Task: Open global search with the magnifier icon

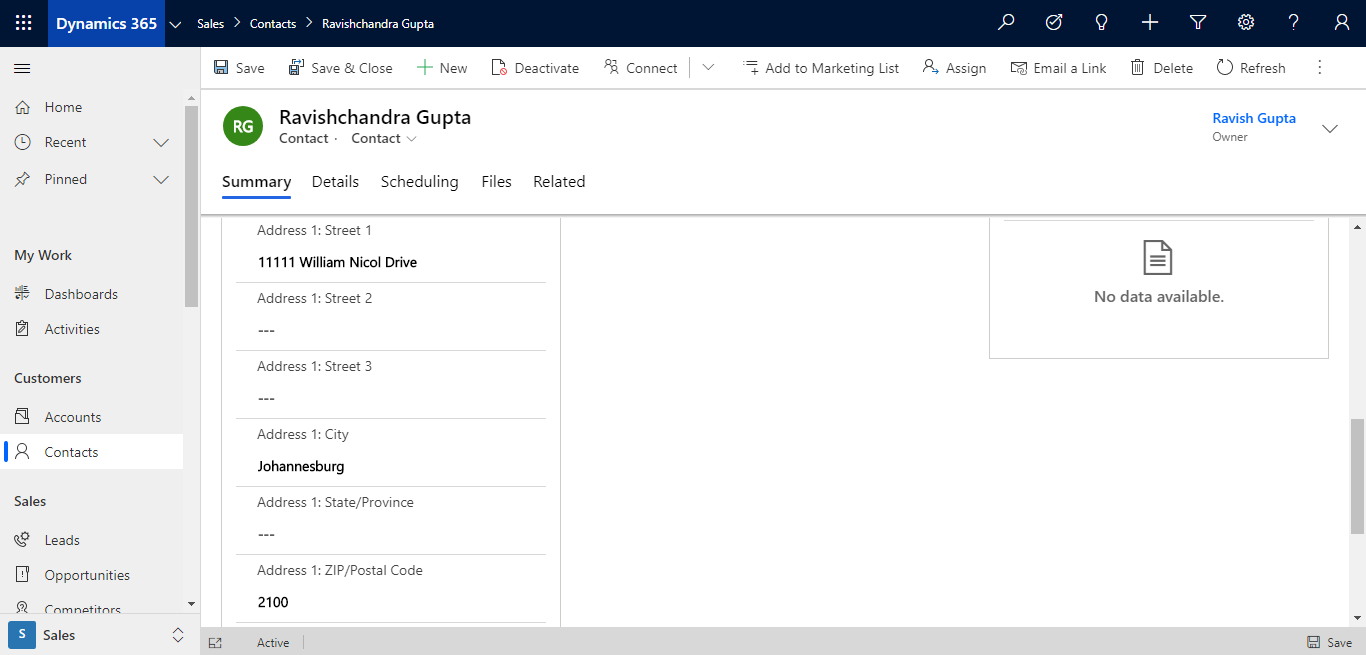Action: 1006,22
